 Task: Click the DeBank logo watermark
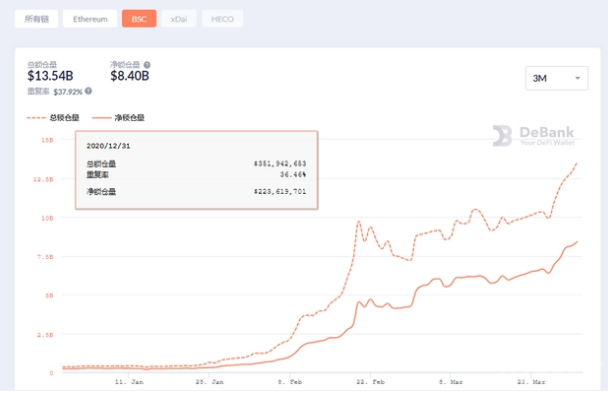[533, 135]
